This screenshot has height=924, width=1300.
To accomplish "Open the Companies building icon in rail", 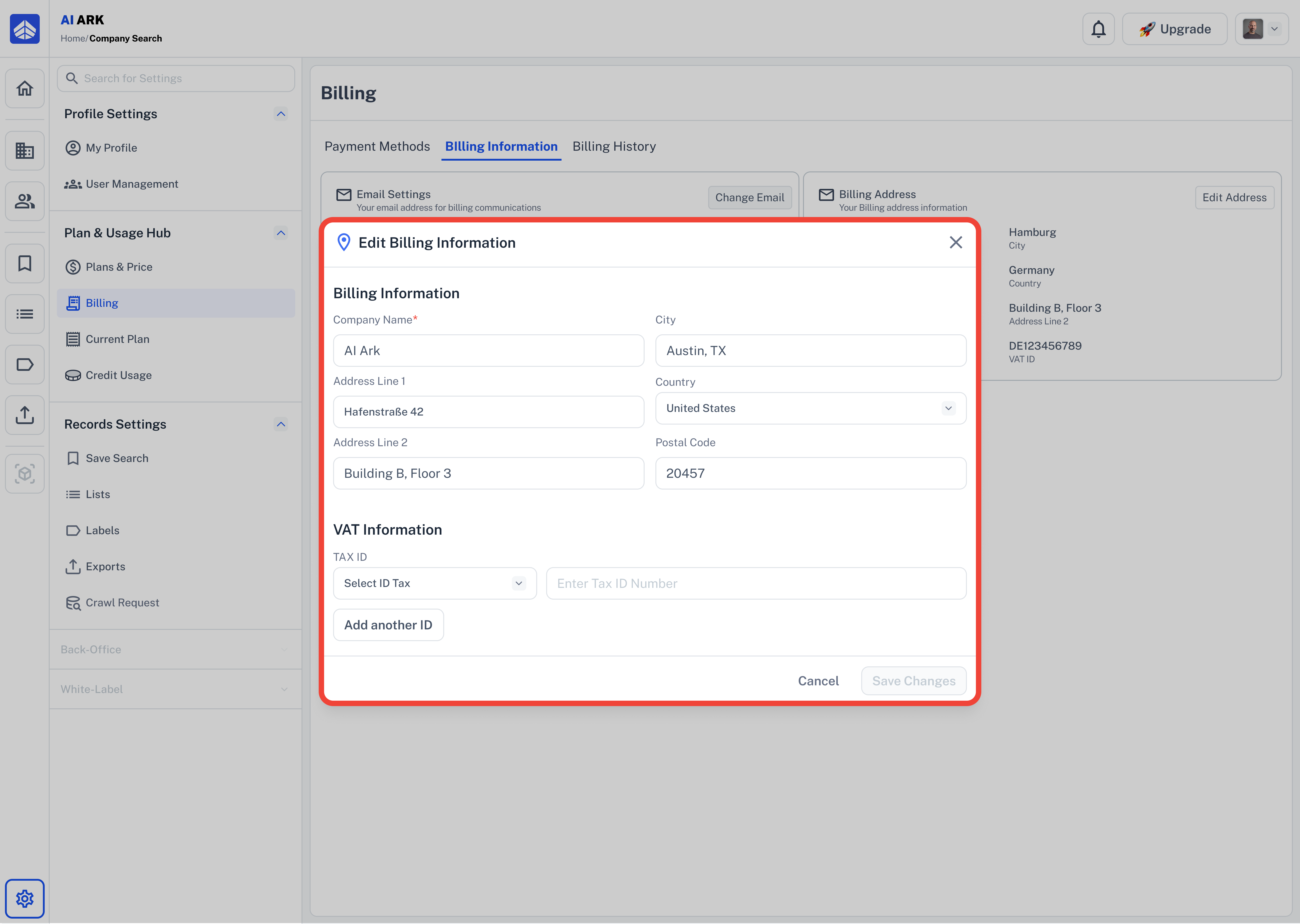I will [x=24, y=151].
